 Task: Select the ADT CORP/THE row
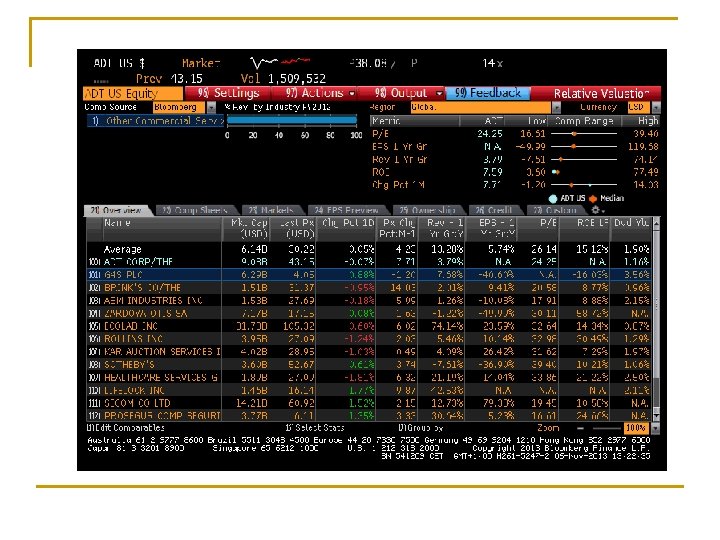(x=369, y=262)
